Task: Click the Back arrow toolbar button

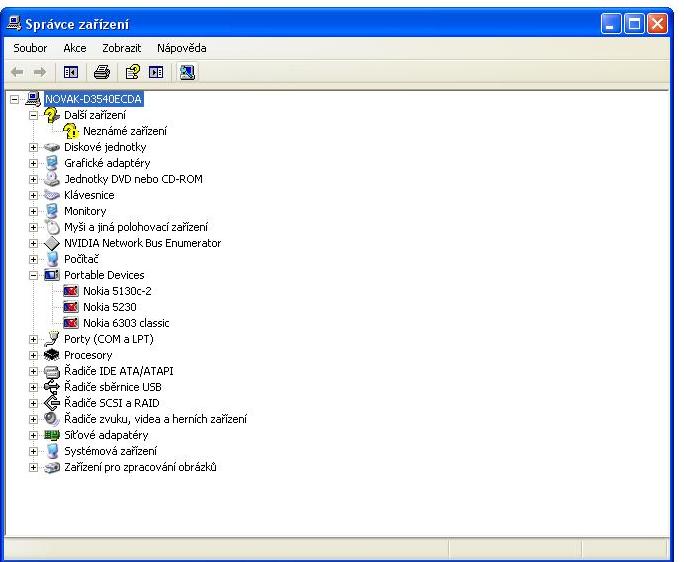Action: pyautogui.click(x=17, y=72)
